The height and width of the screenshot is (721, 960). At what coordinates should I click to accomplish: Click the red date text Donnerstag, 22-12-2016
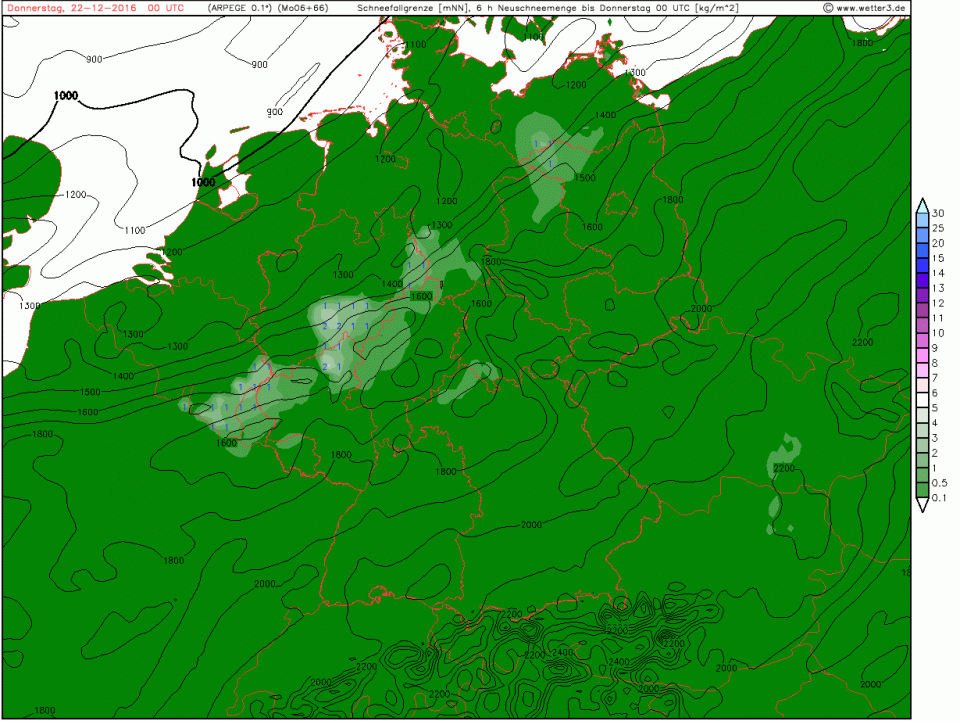point(69,7)
